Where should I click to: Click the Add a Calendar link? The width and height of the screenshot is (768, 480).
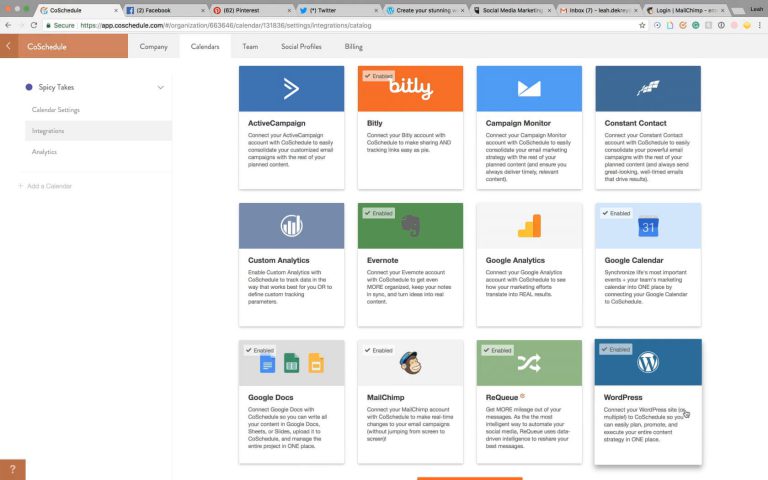(x=49, y=186)
